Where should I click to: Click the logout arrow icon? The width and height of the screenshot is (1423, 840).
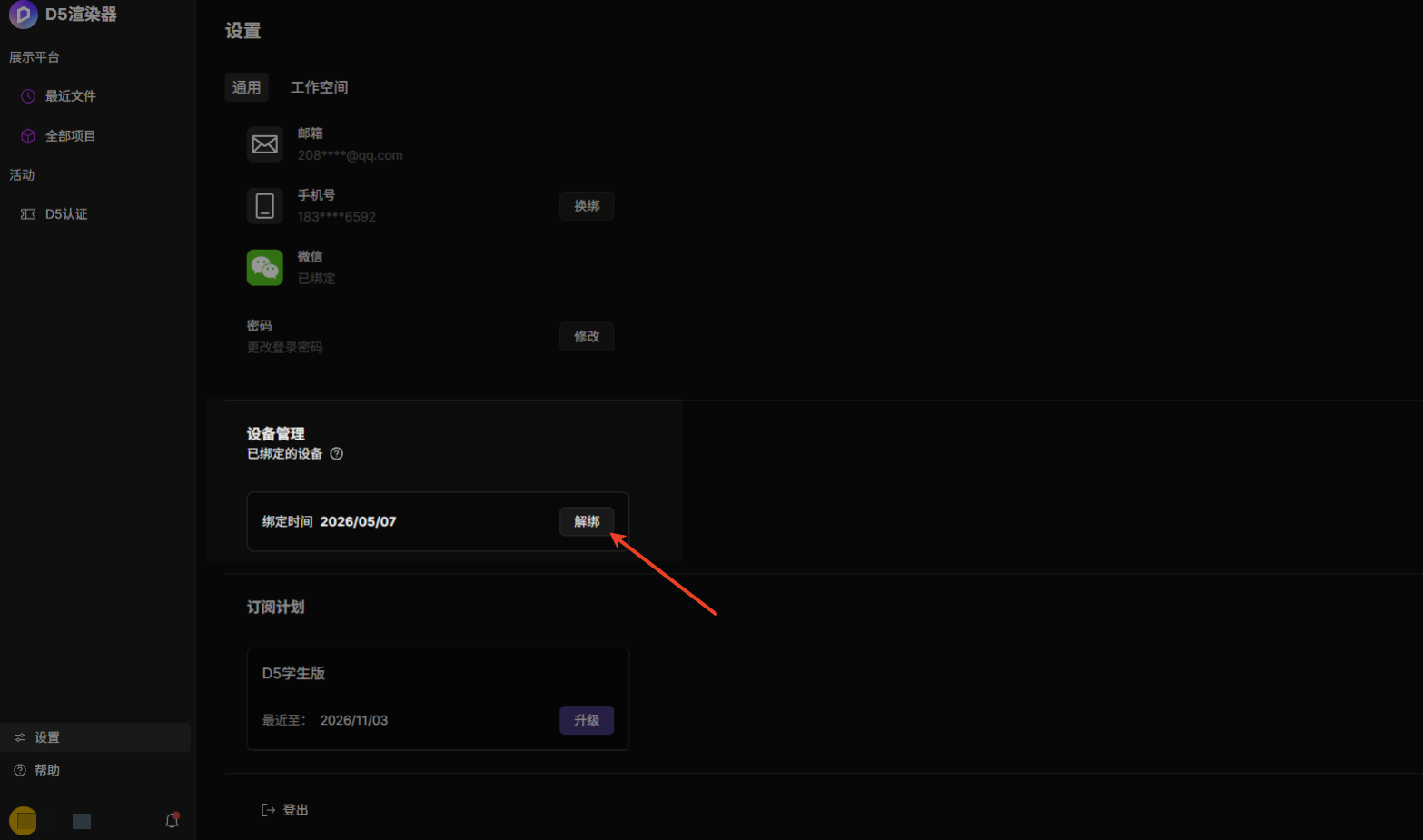(269, 810)
